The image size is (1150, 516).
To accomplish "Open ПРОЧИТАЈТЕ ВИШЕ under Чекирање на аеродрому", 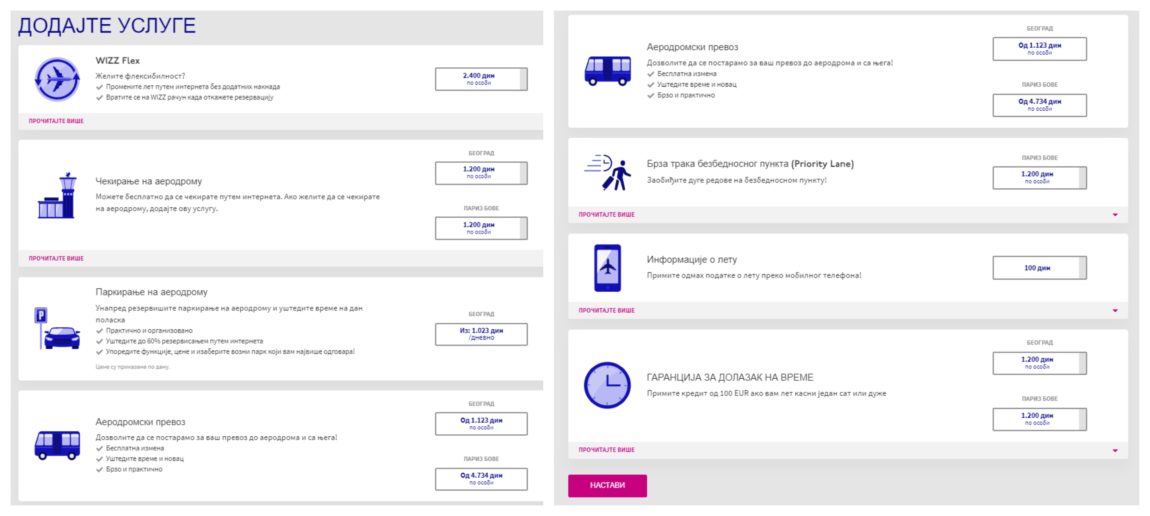I will (x=56, y=259).
